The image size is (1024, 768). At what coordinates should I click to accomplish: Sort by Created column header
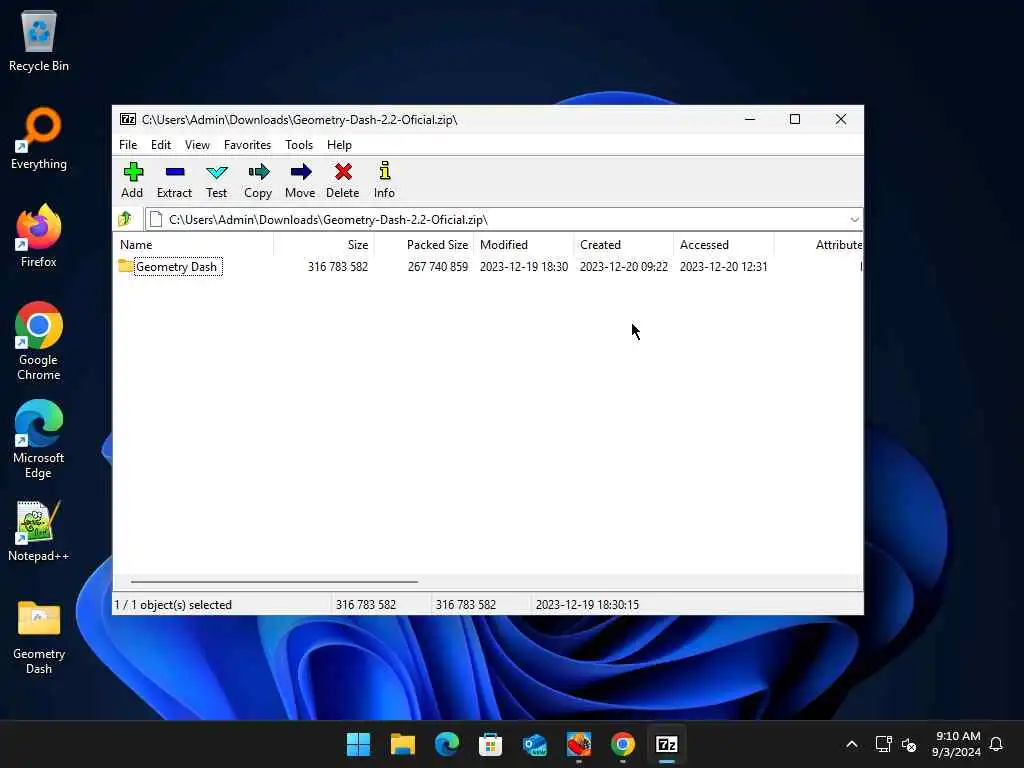624,245
